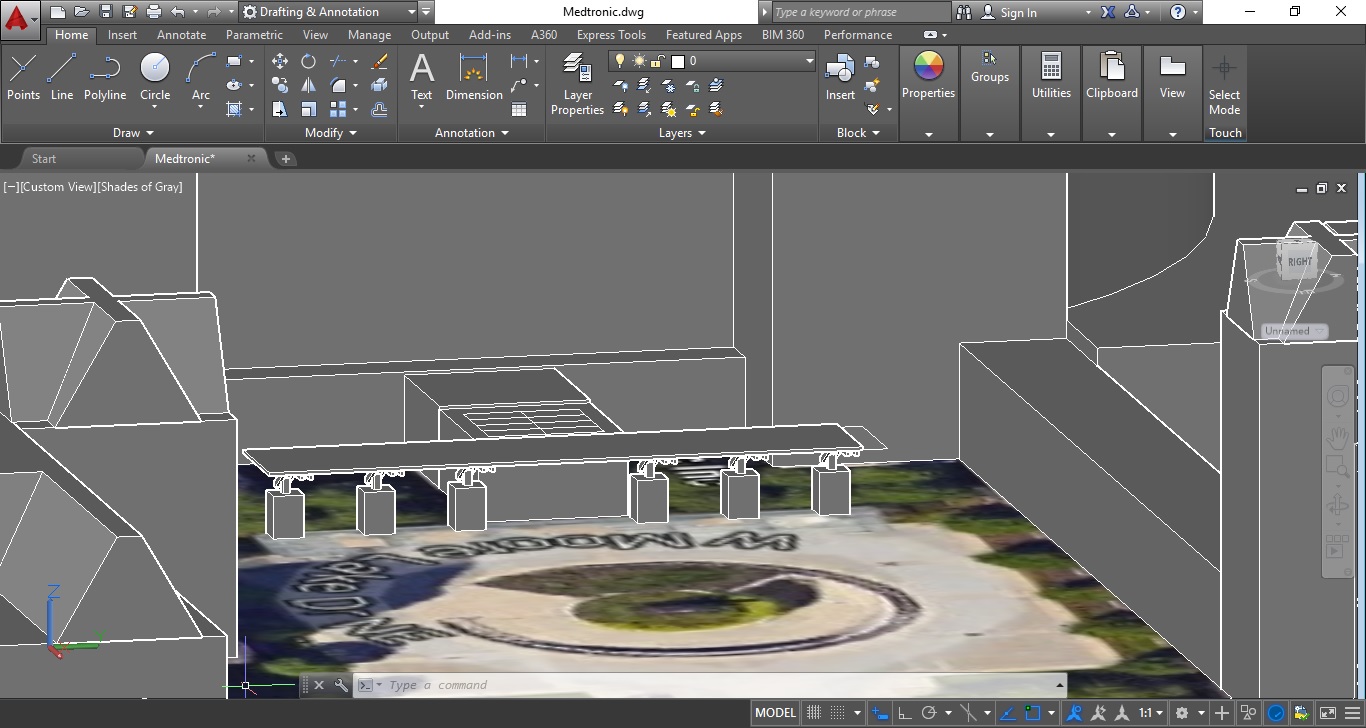
Task: Open file using the Open icon
Action: pos(81,12)
